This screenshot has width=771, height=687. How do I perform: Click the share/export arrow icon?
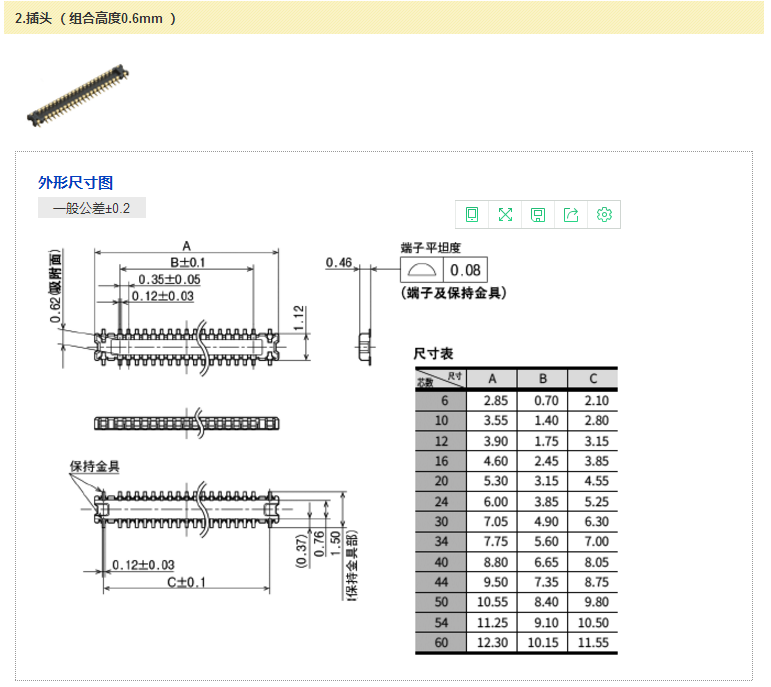[x=571, y=214]
